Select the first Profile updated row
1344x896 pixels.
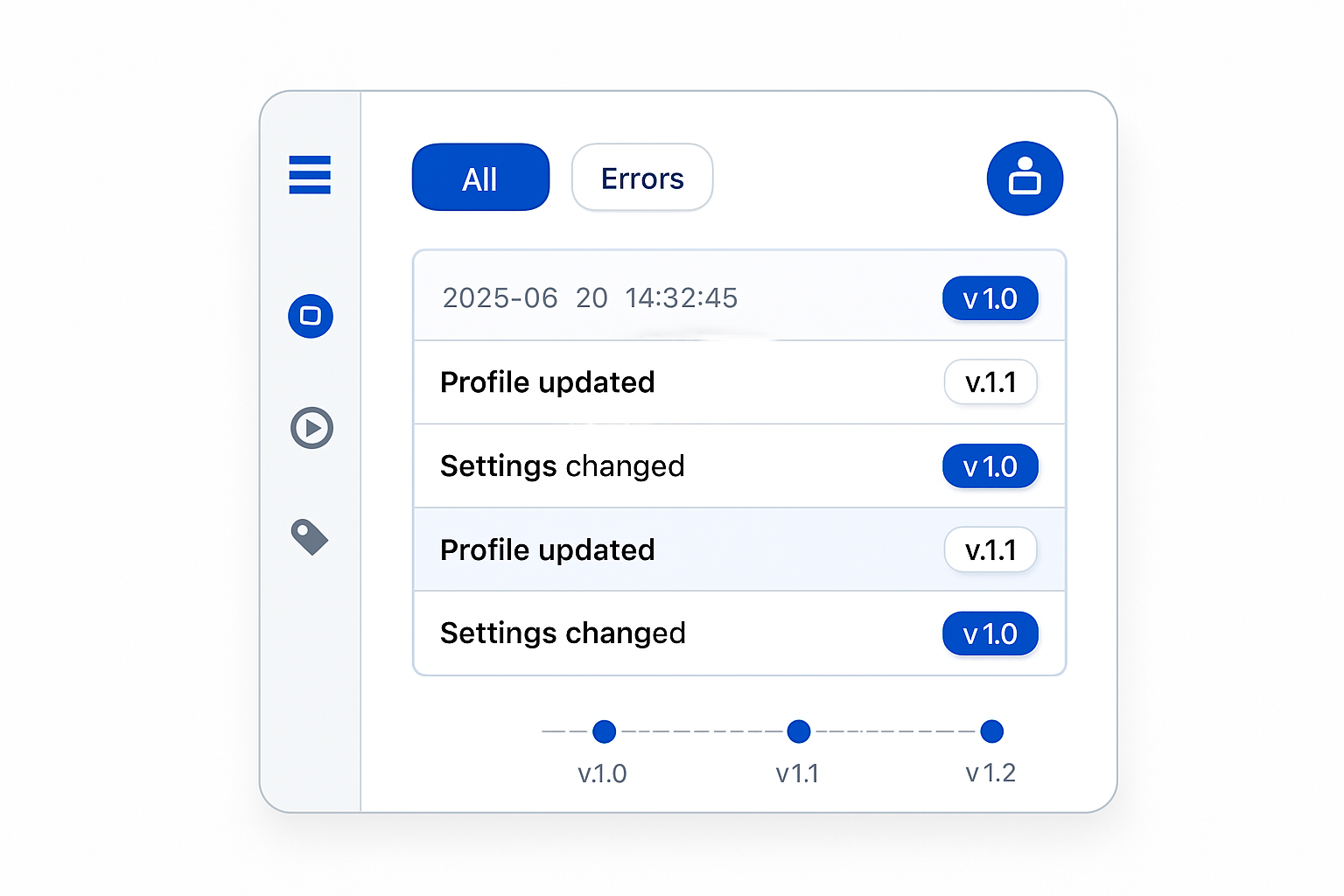point(739,382)
